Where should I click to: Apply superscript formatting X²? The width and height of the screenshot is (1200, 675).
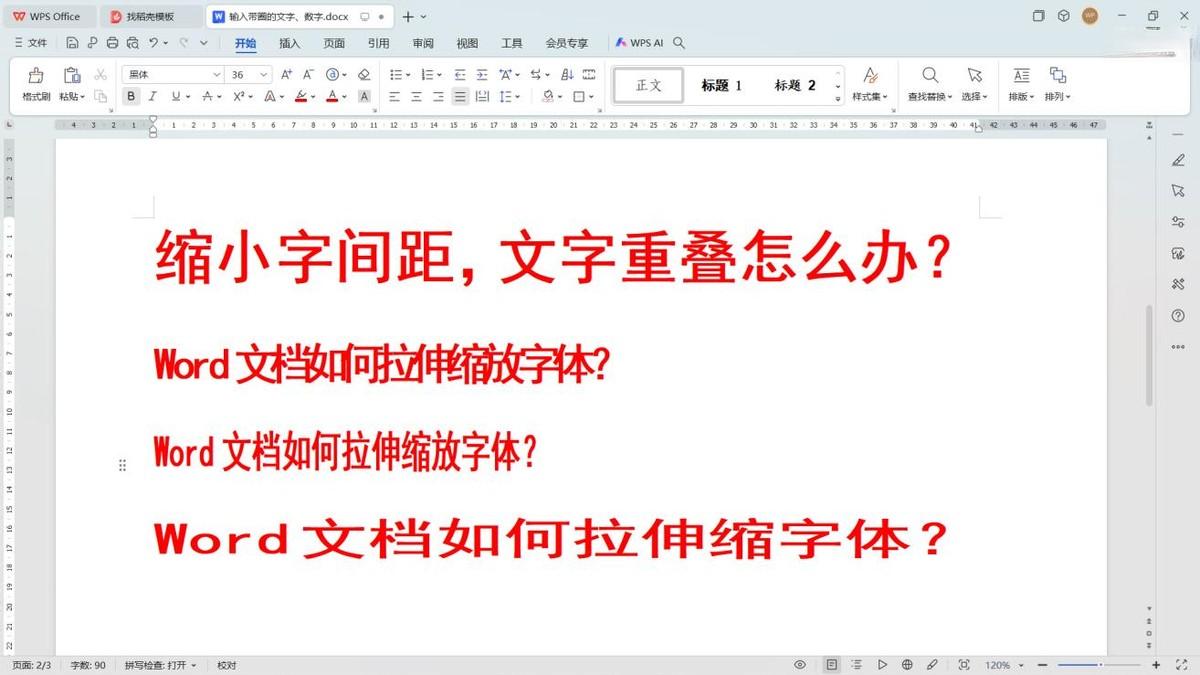(238, 96)
